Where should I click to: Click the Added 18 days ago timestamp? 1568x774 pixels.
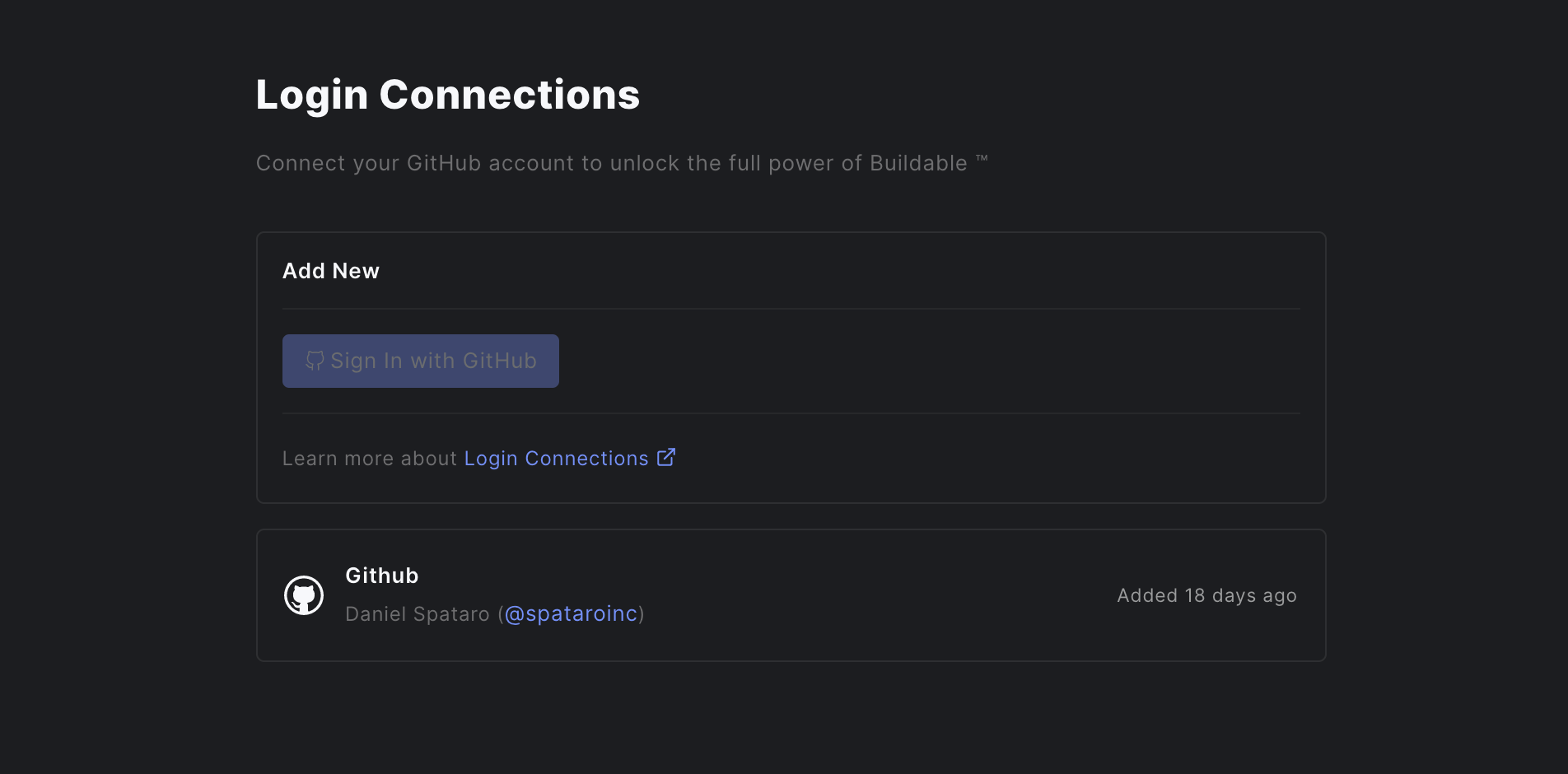pos(1206,595)
